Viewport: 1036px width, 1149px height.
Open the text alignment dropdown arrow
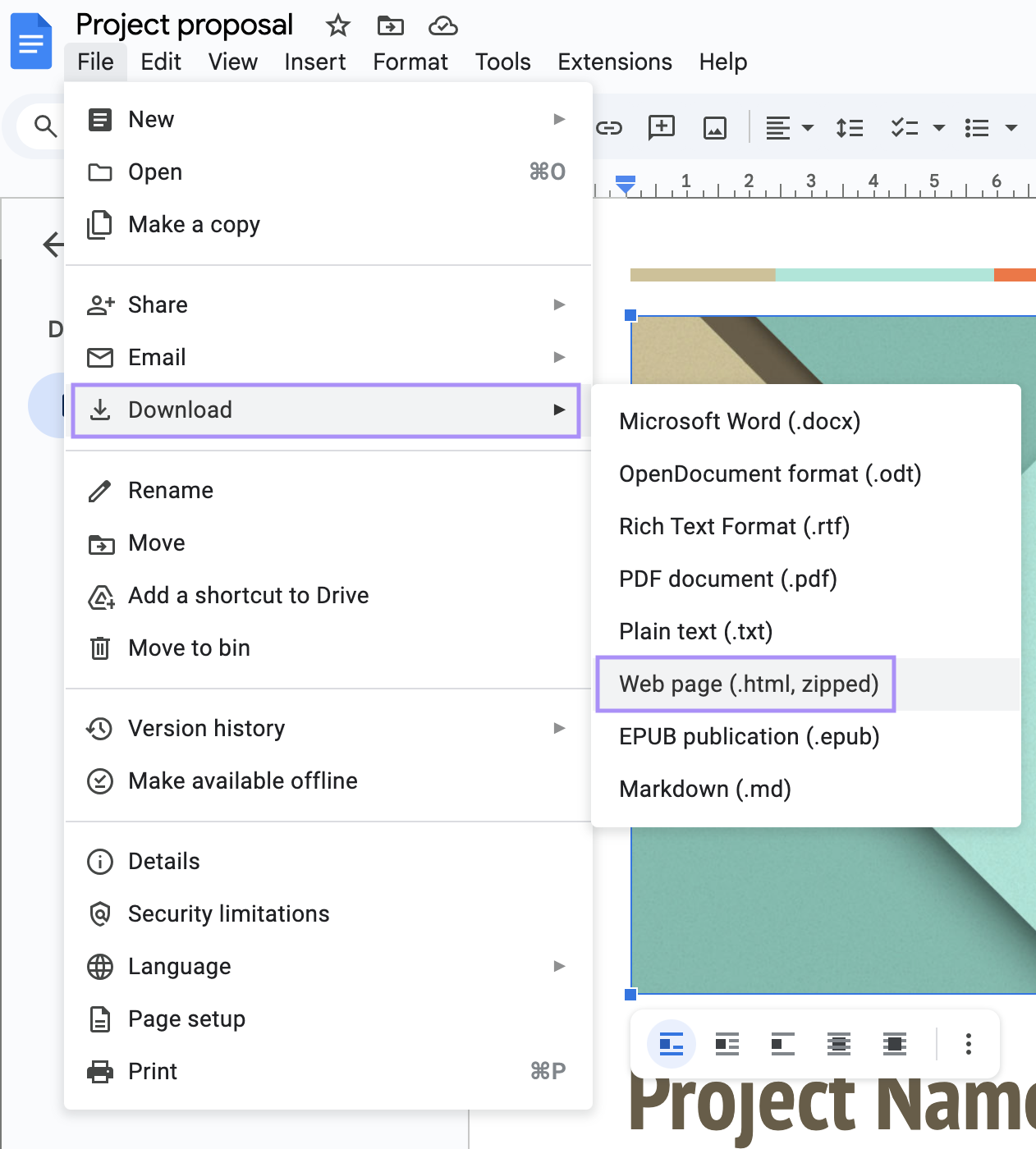[808, 129]
